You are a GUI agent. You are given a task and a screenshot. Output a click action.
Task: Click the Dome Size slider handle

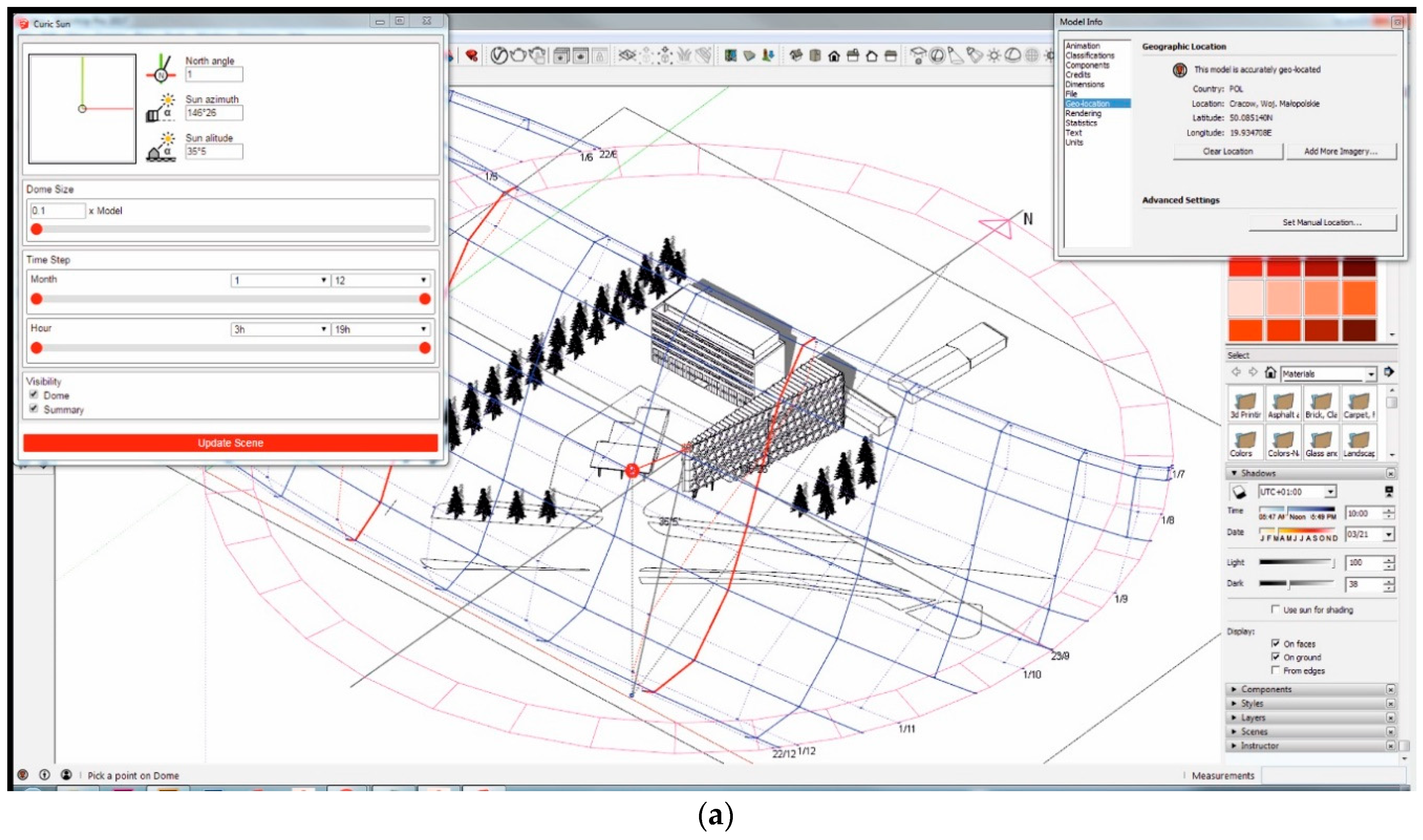[x=37, y=229]
